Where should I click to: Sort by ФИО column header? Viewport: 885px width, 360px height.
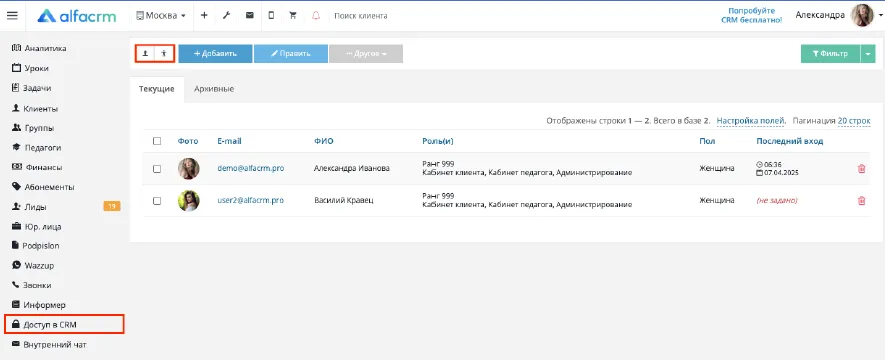click(323, 141)
